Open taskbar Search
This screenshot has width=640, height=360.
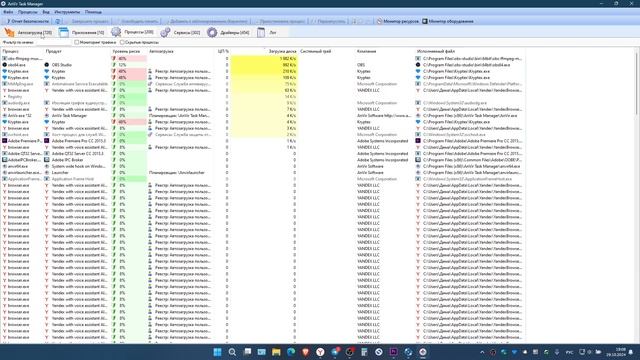point(232,352)
